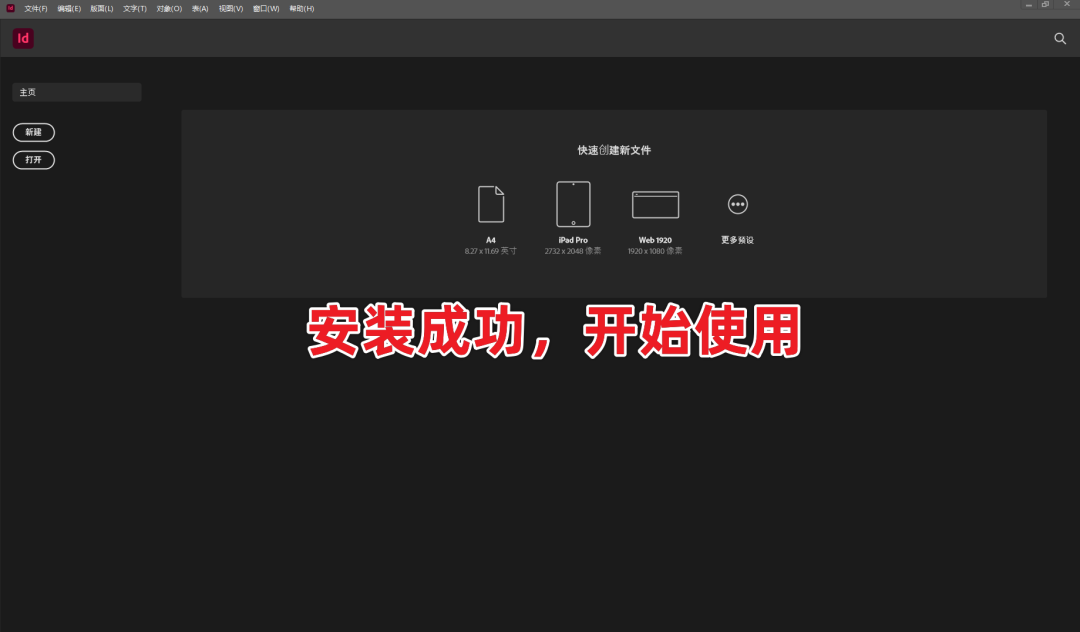Click the red InDesign logo icon
1080x632 pixels.
click(22, 38)
